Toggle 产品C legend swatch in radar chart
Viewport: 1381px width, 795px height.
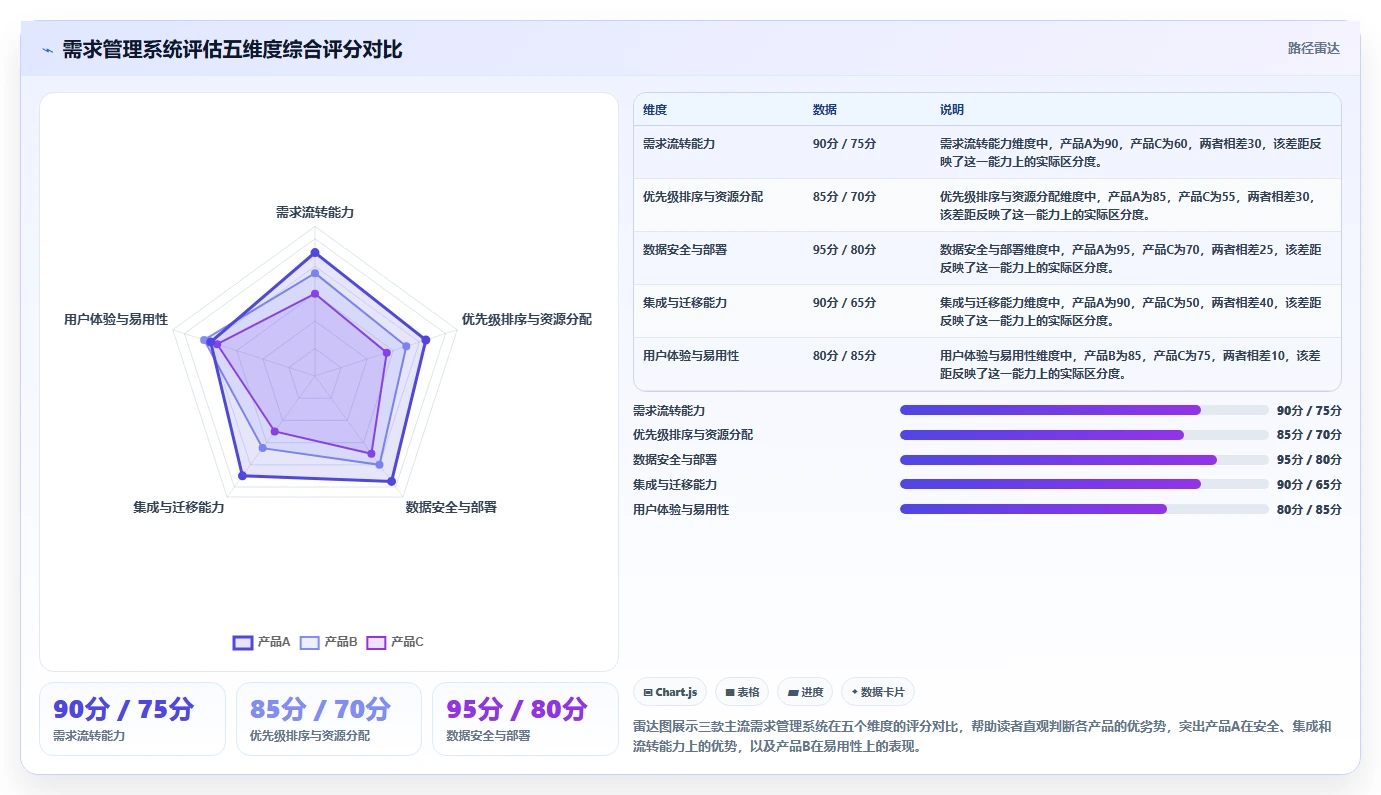tap(376, 642)
